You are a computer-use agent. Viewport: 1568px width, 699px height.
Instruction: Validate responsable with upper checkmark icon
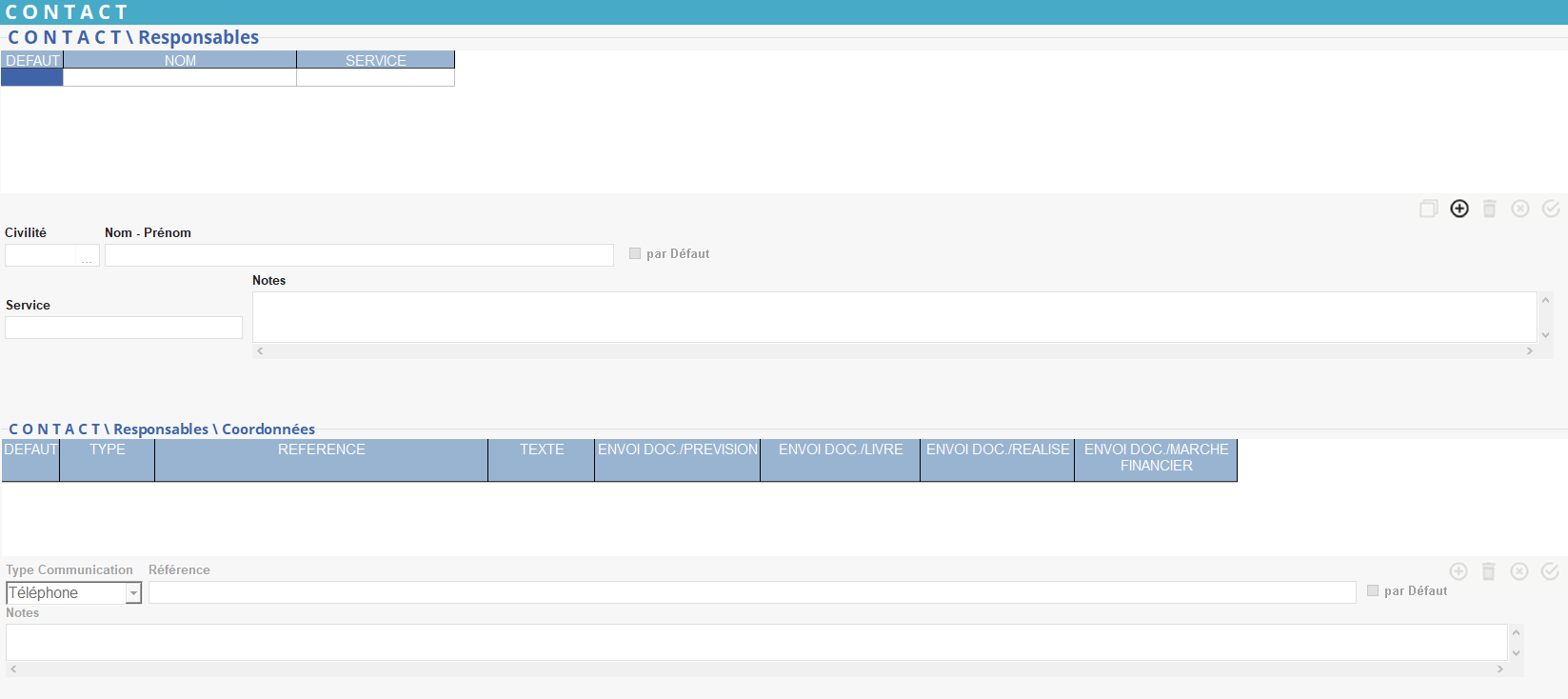(1551, 209)
